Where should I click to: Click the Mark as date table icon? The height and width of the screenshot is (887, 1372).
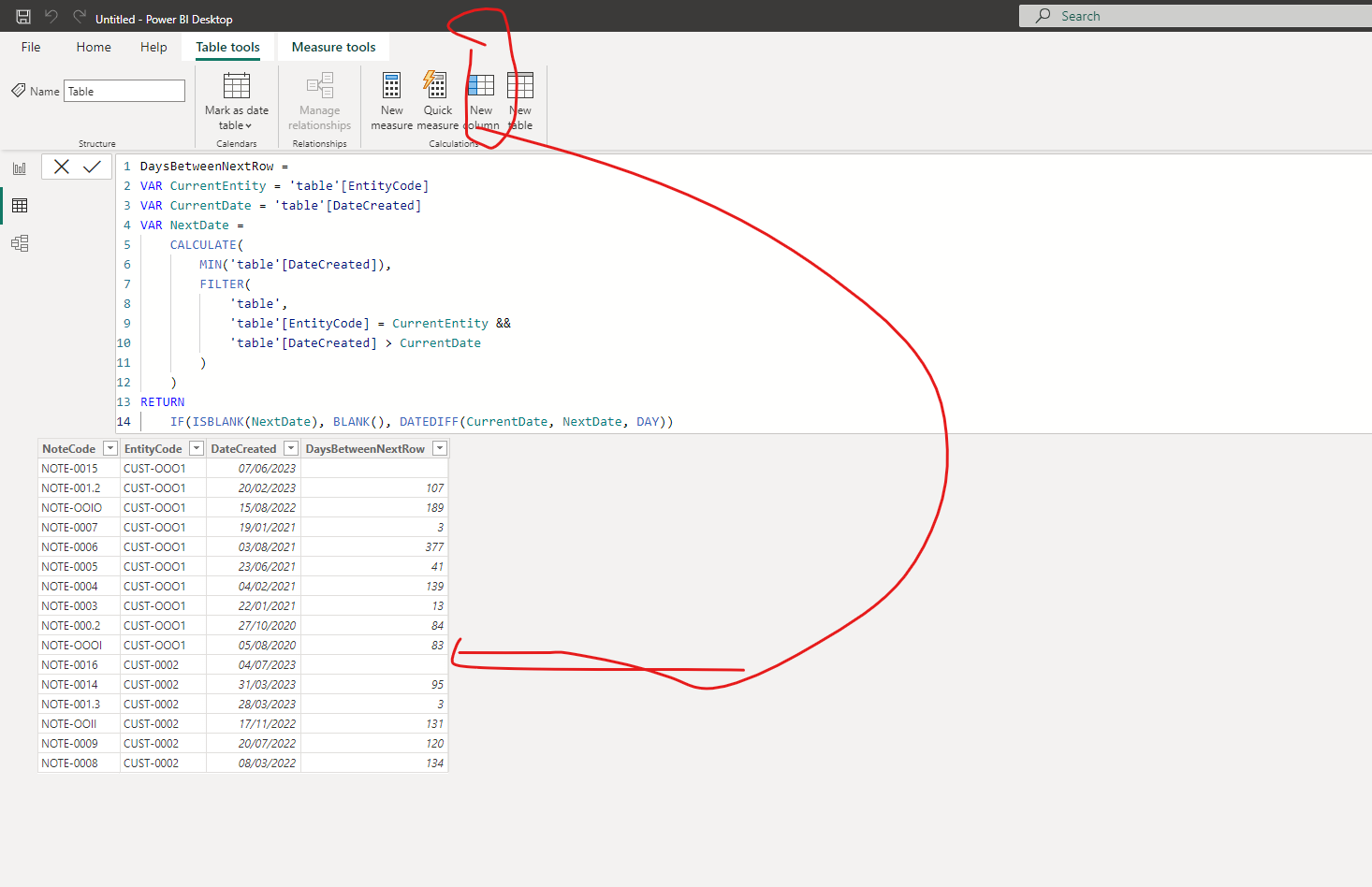click(x=237, y=86)
